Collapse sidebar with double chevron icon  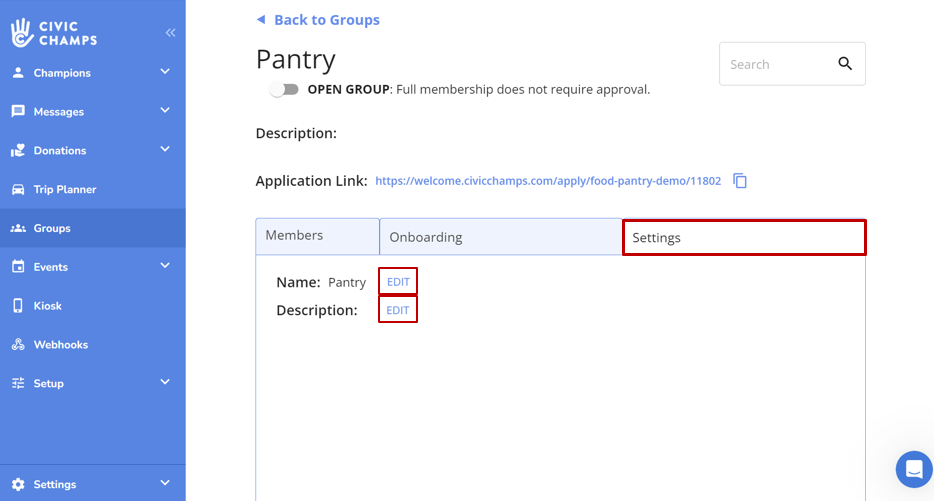pyautogui.click(x=170, y=33)
